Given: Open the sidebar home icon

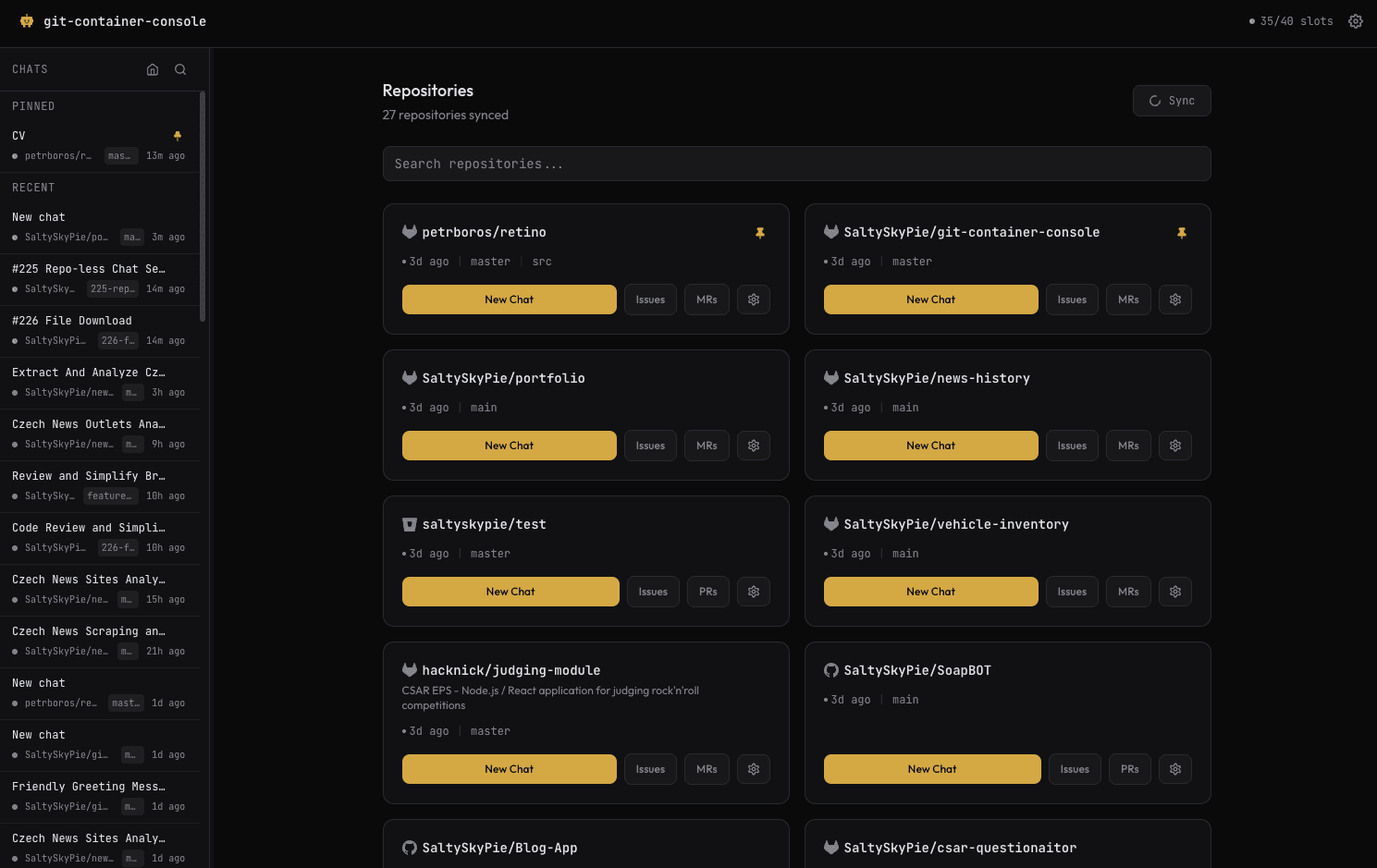Looking at the screenshot, I should pos(153,69).
